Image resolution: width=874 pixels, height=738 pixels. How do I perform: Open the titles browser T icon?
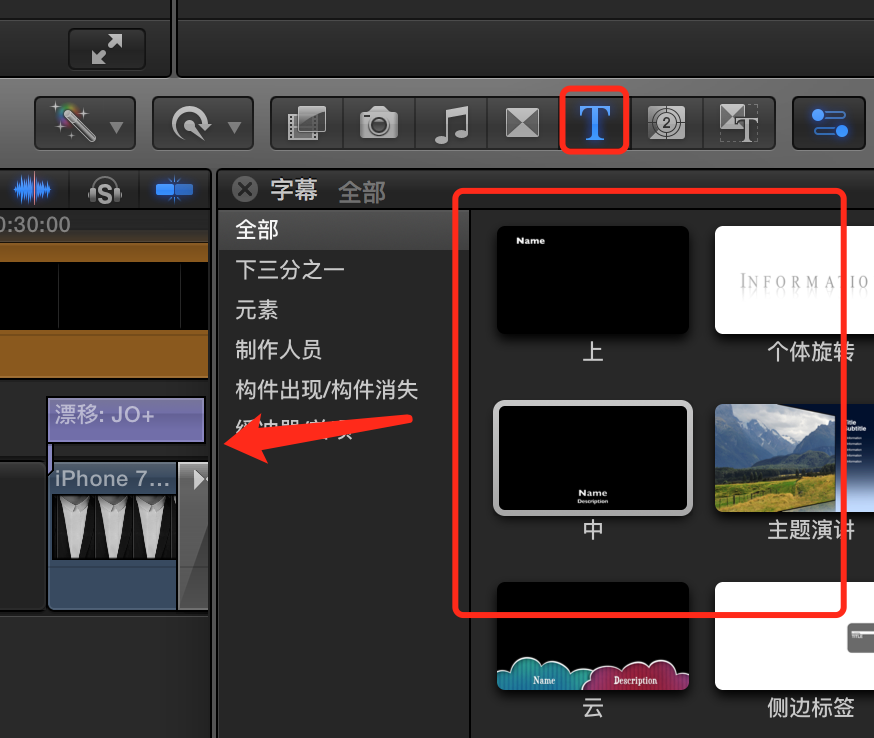(595, 122)
